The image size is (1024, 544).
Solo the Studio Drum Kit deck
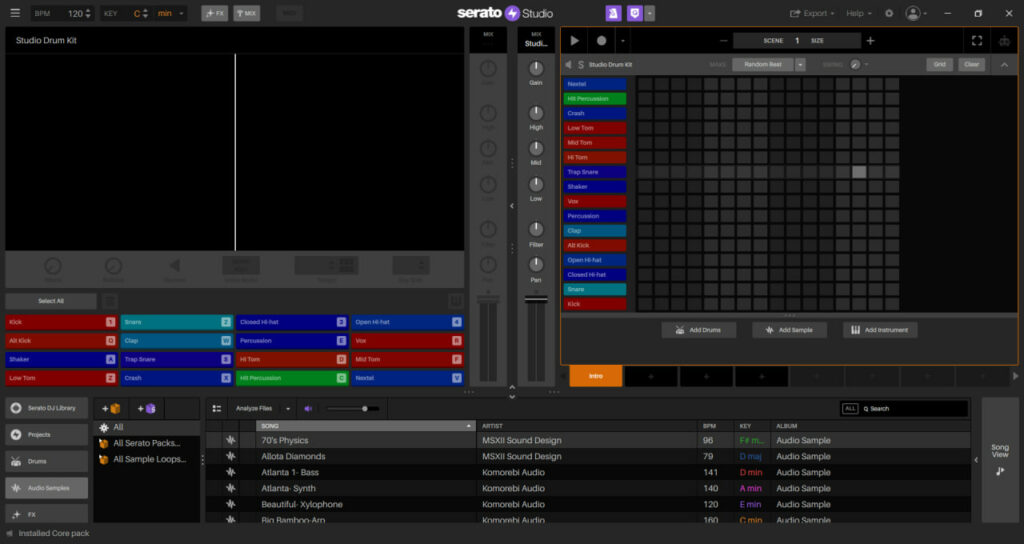581,65
